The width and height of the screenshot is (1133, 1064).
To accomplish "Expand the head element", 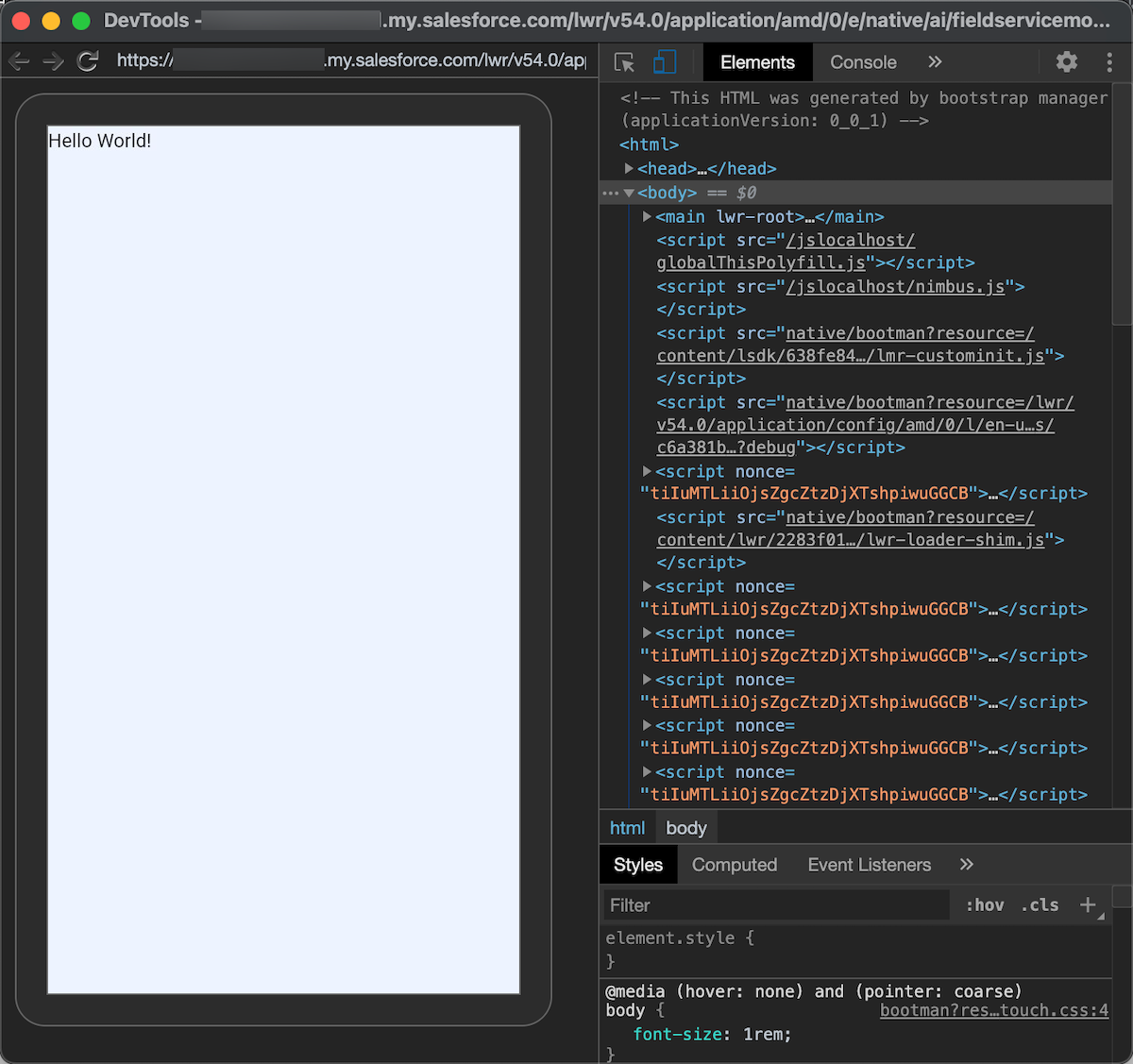I will point(629,168).
